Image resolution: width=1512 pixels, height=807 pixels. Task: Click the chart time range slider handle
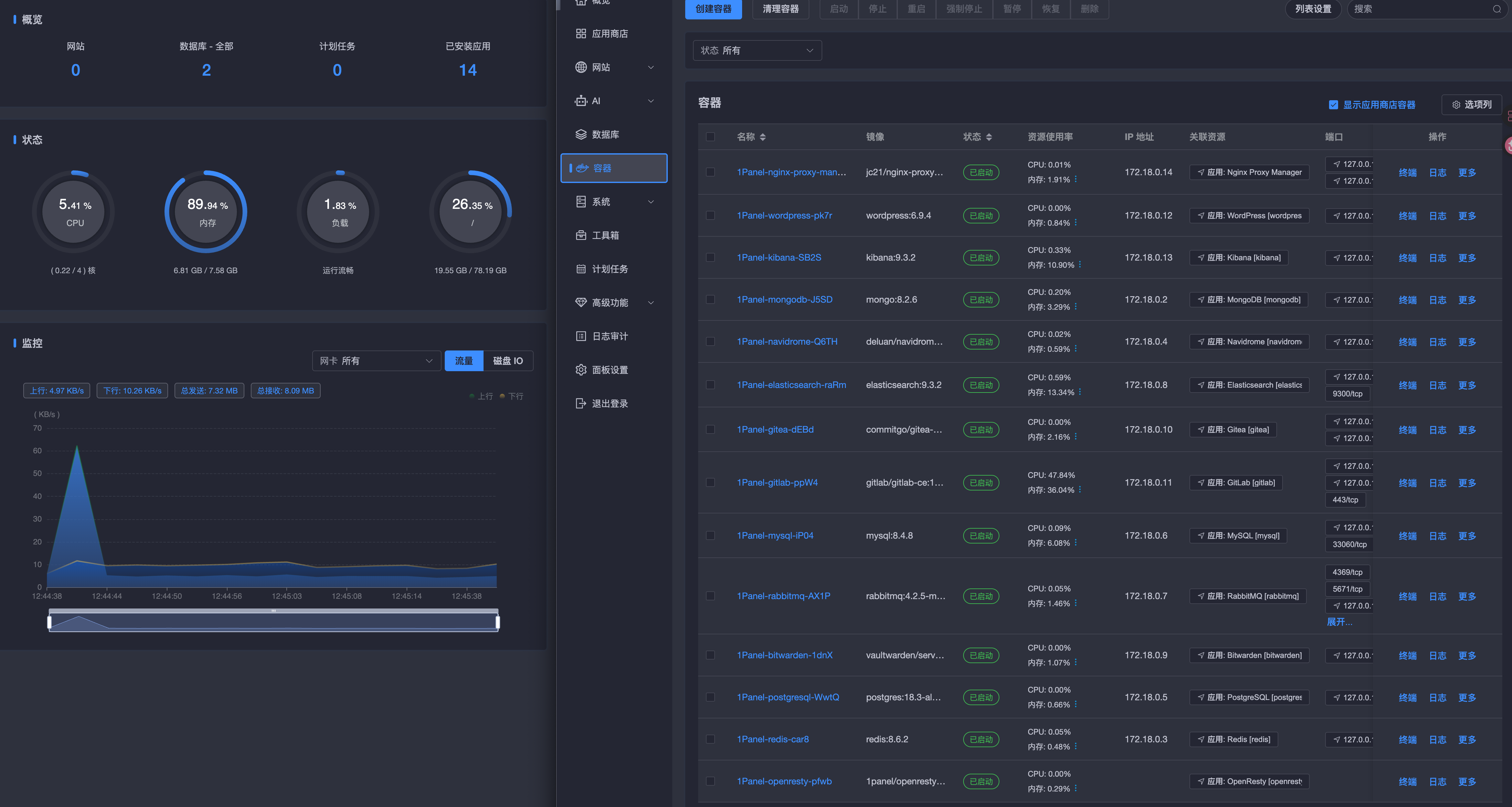tap(50, 621)
